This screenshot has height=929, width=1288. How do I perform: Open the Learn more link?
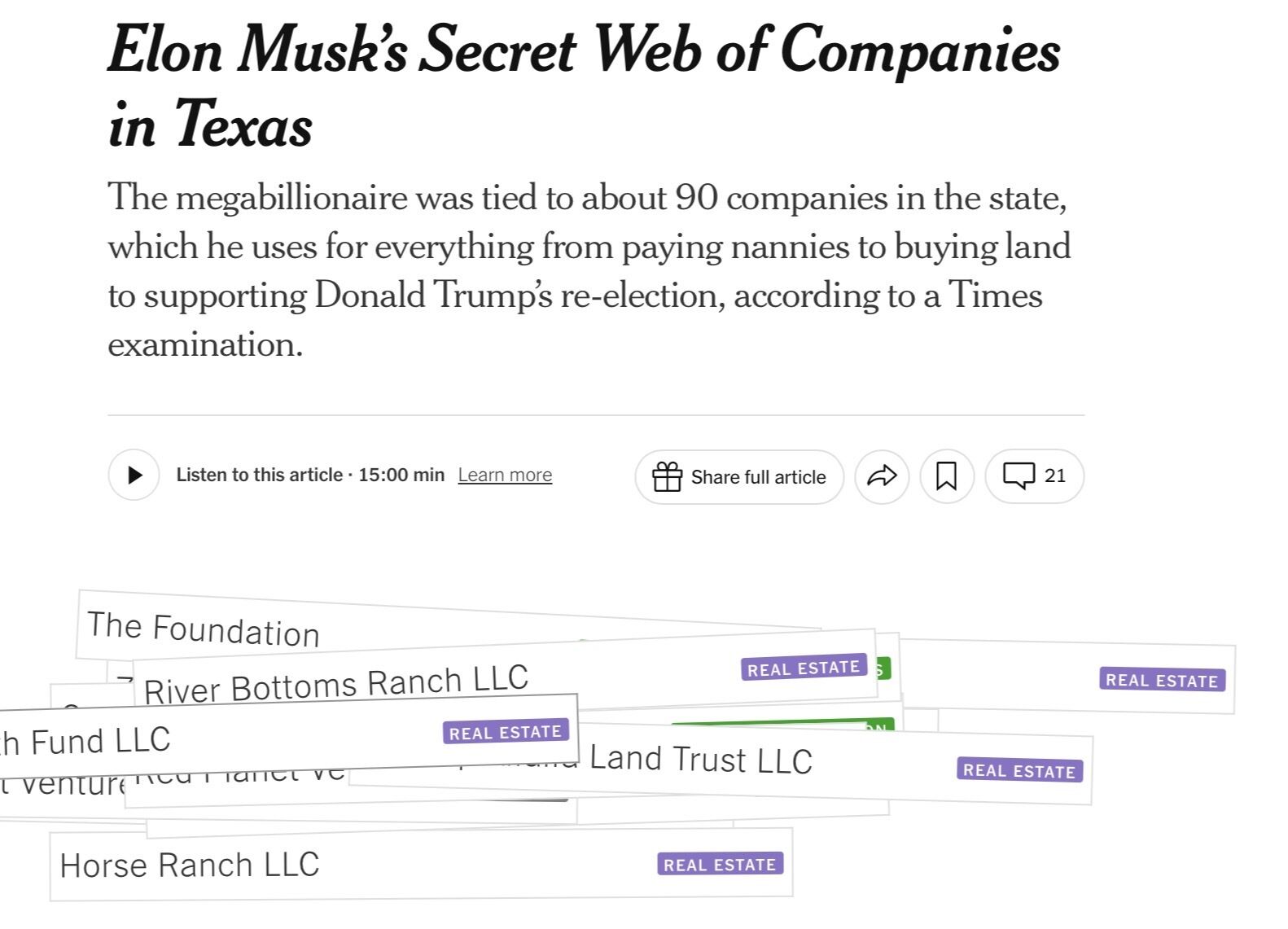[505, 475]
